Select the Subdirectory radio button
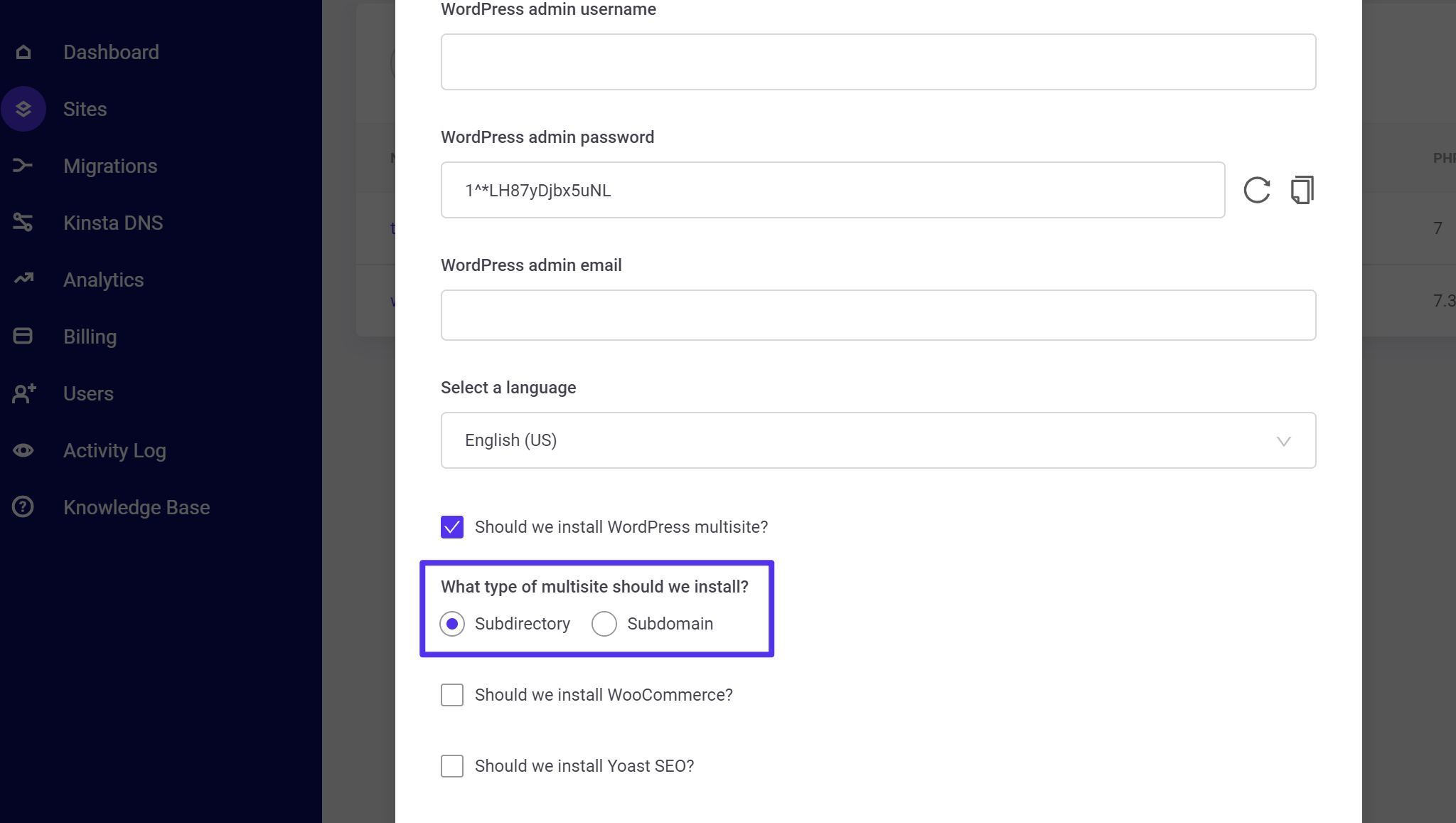The width and height of the screenshot is (1456, 823). (x=453, y=623)
